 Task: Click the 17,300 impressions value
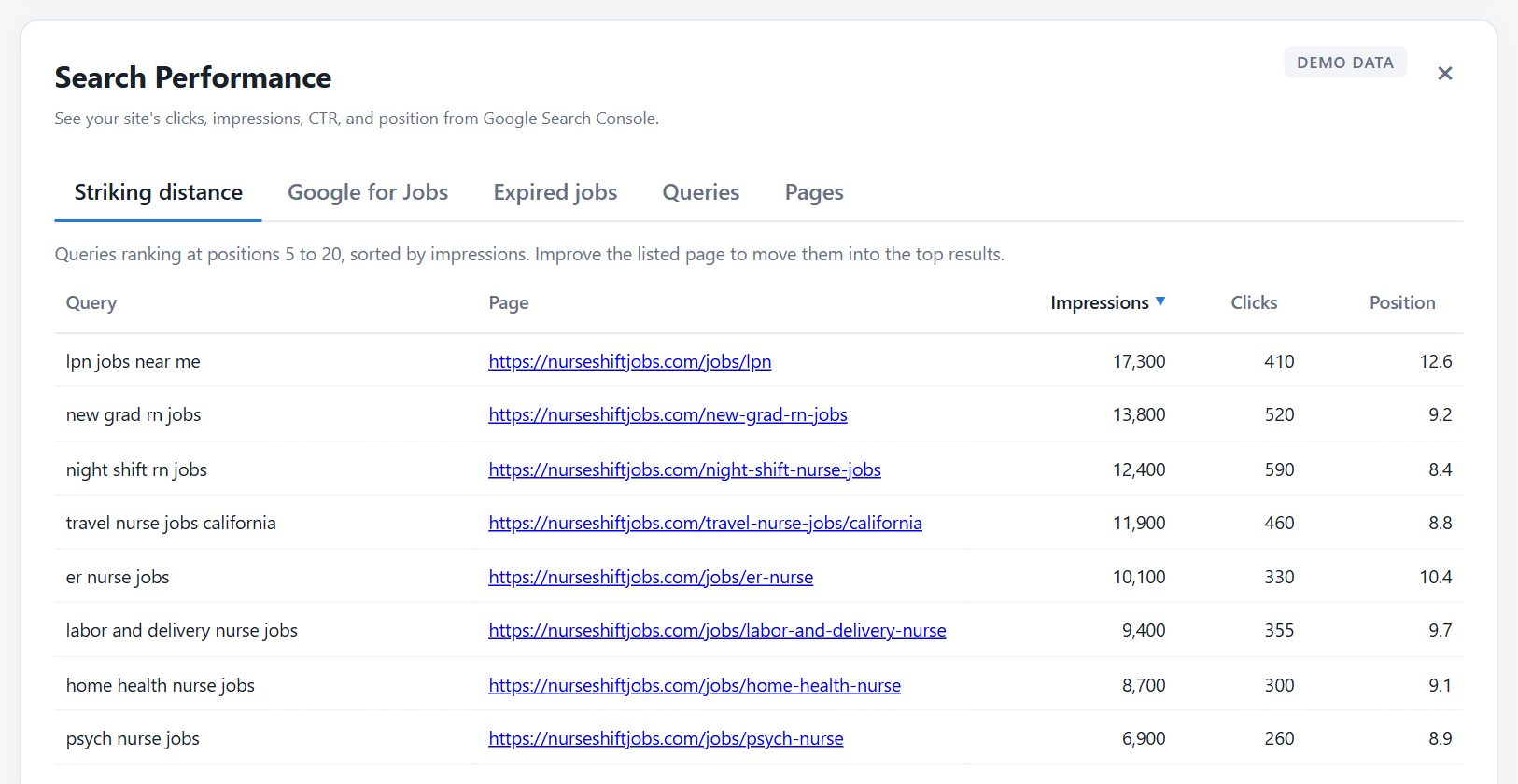pyautogui.click(x=1139, y=361)
